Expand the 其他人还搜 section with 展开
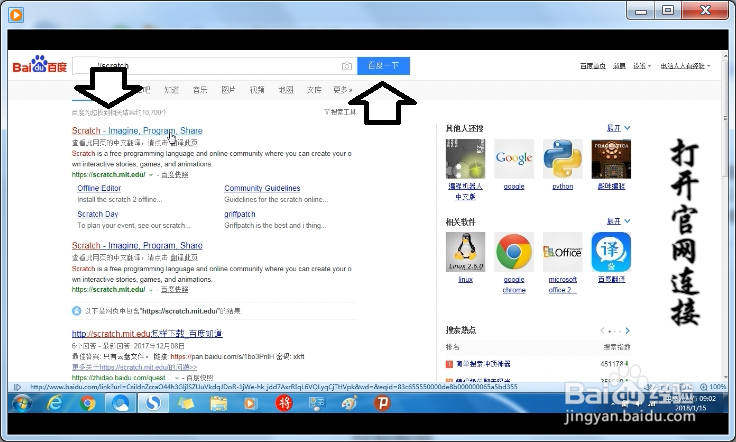This screenshot has height=442, width=736. tap(618, 128)
